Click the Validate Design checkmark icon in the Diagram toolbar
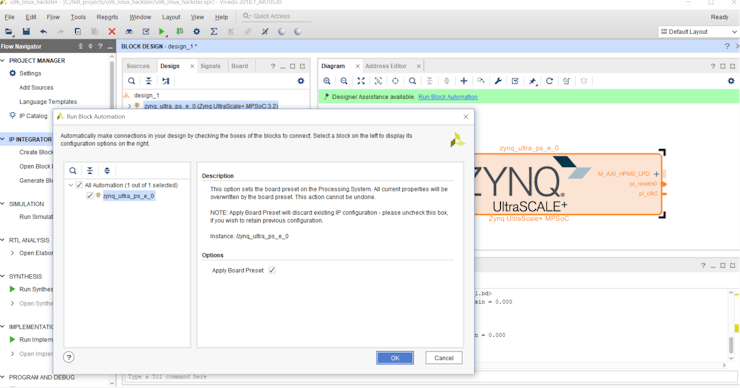The height and width of the screenshot is (388, 740). click(x=515, y=81)
